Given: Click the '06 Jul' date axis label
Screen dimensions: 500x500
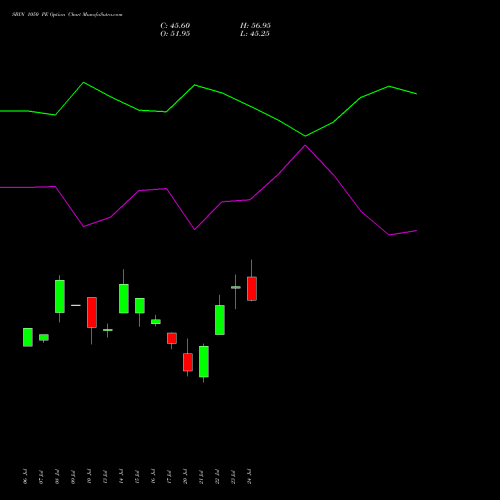Looking at the screenshot, I should [25, 476].
